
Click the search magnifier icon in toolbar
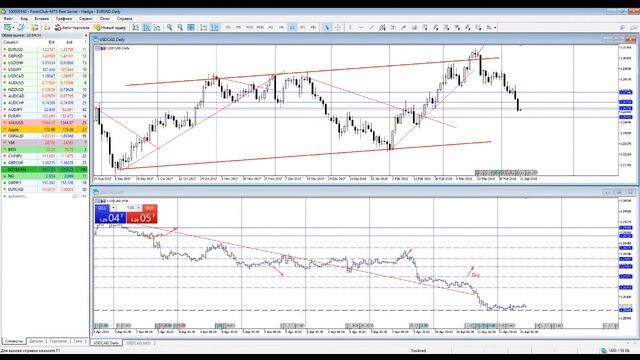pos(622,27)
